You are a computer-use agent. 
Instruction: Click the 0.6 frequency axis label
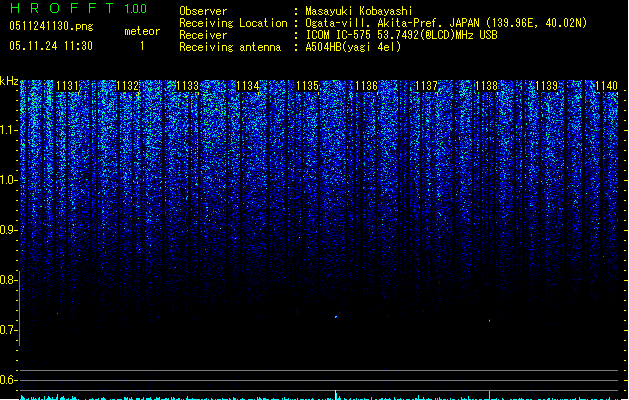[x=8, y=380]
